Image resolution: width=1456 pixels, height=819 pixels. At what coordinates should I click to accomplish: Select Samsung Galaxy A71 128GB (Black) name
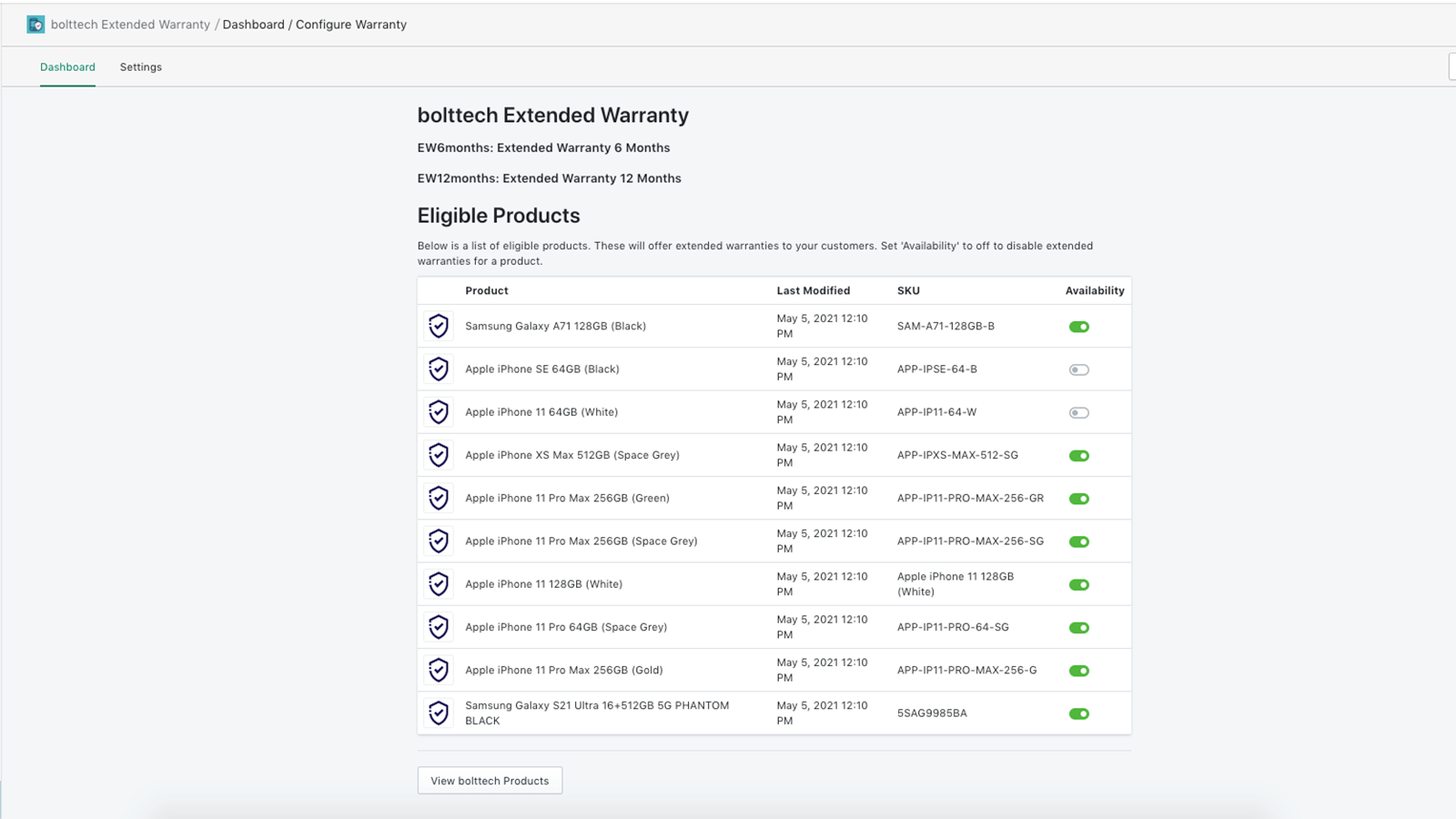(555, 326)
